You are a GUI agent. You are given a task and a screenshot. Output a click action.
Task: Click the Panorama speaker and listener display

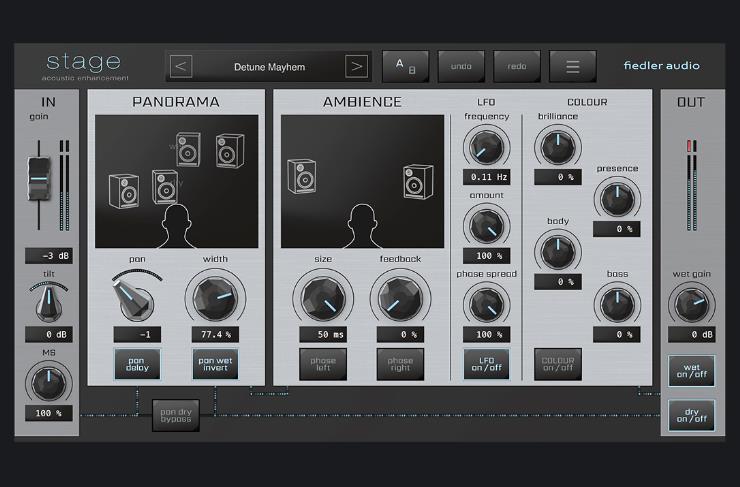pos(177,181)
